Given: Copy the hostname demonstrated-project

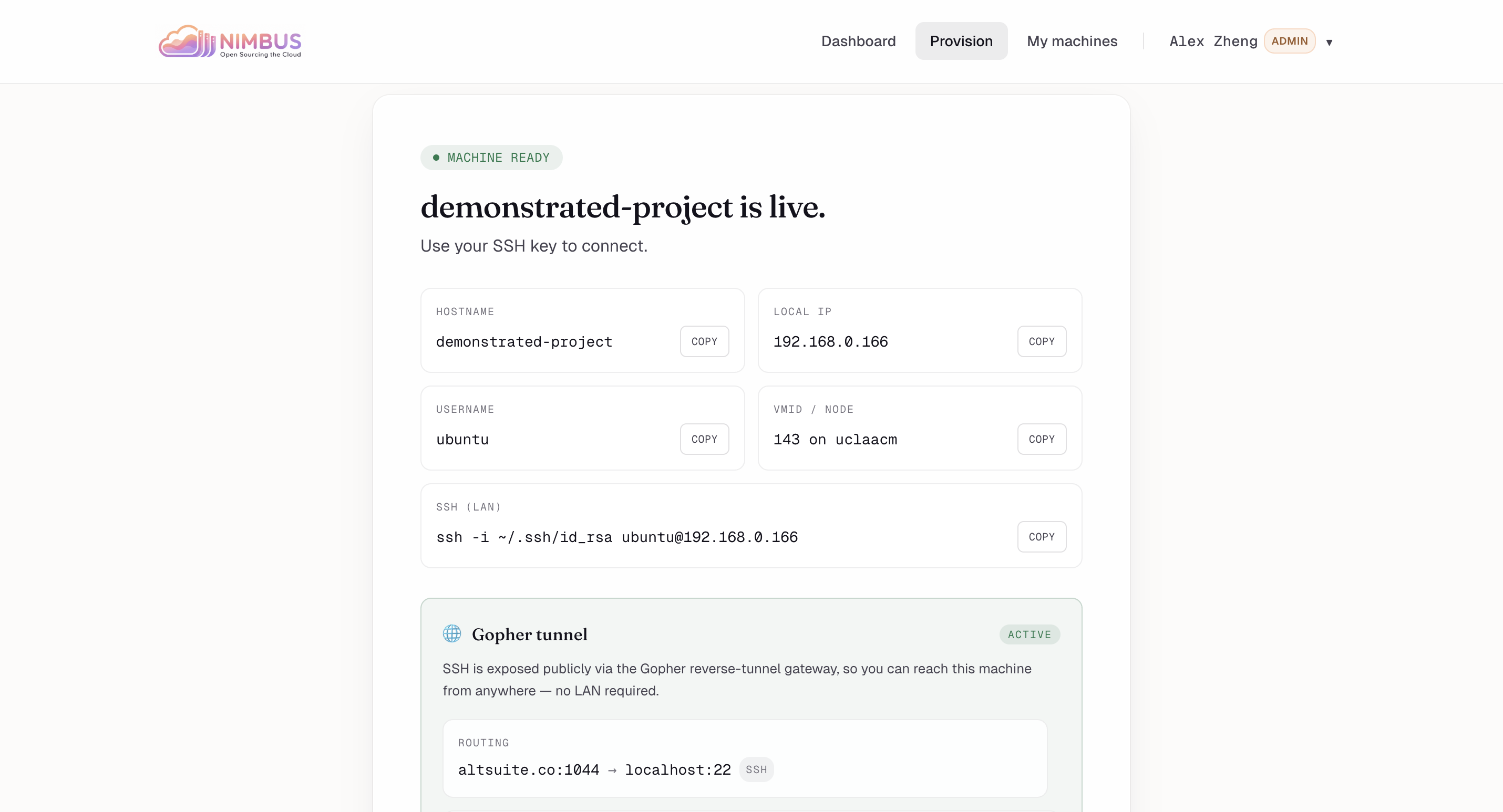Looking at the screenshot, I should [x=704, y=341].
